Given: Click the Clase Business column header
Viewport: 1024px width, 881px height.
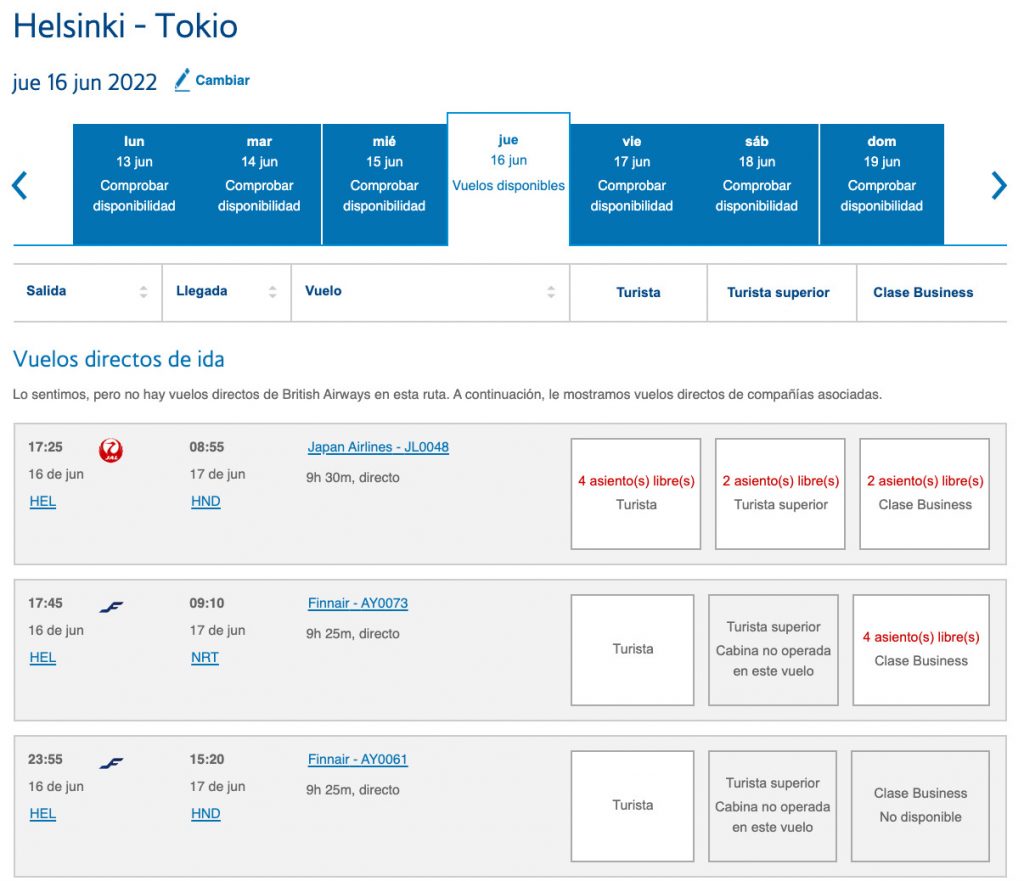Looking at the screenshot, I should pos(923,293).
